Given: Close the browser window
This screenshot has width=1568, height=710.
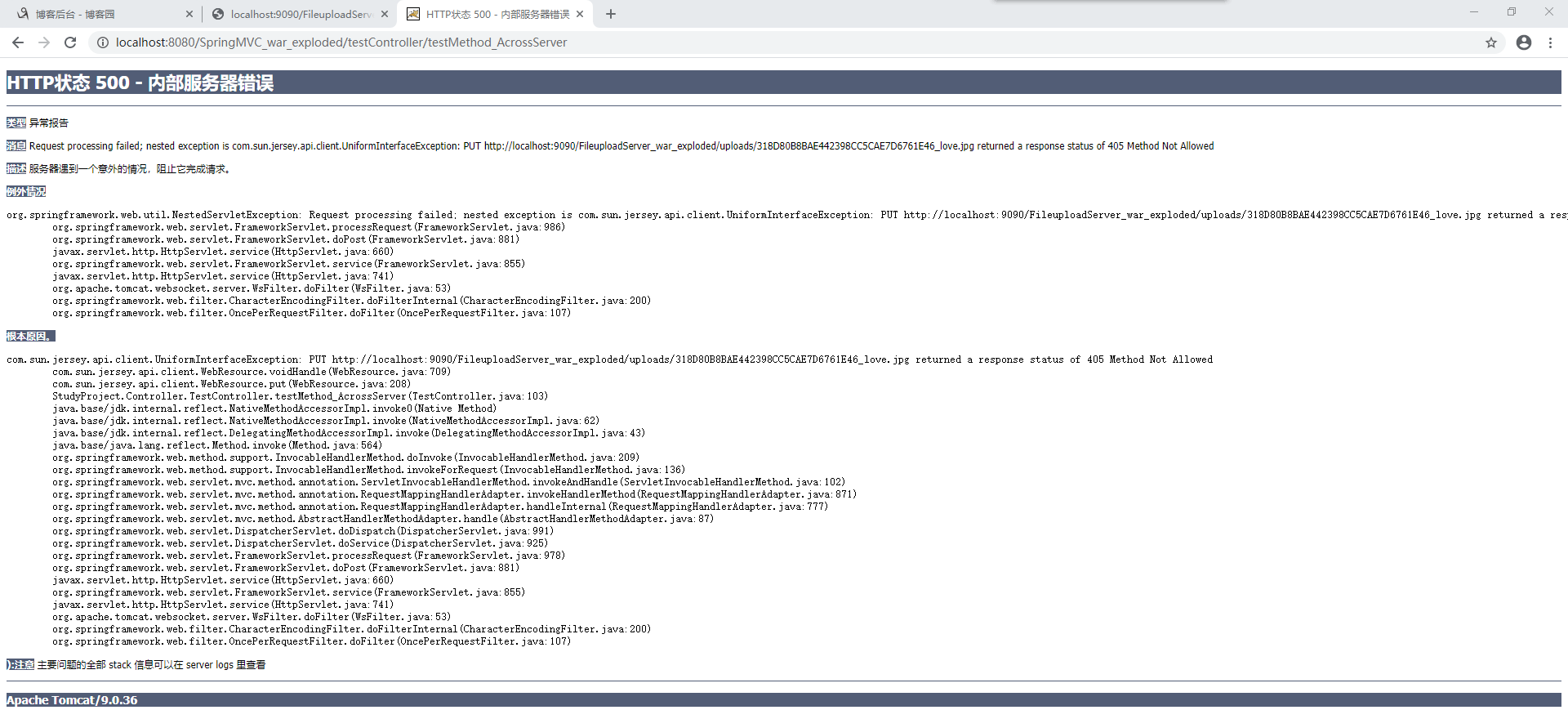Looking at the screenshot, I should coord(1549,11).
